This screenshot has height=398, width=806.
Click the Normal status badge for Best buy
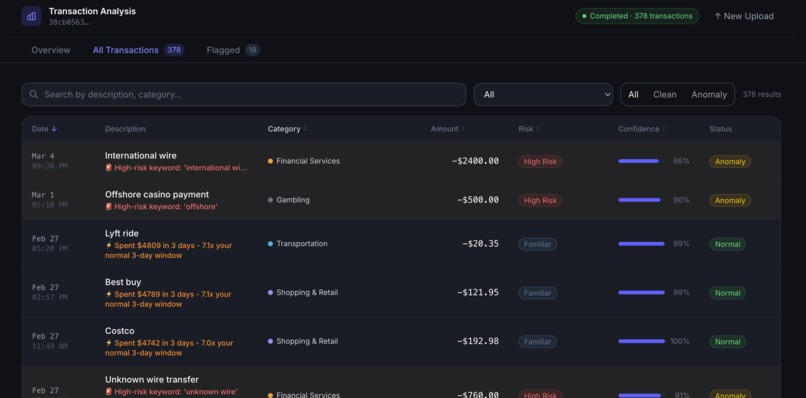pos(727,293)
